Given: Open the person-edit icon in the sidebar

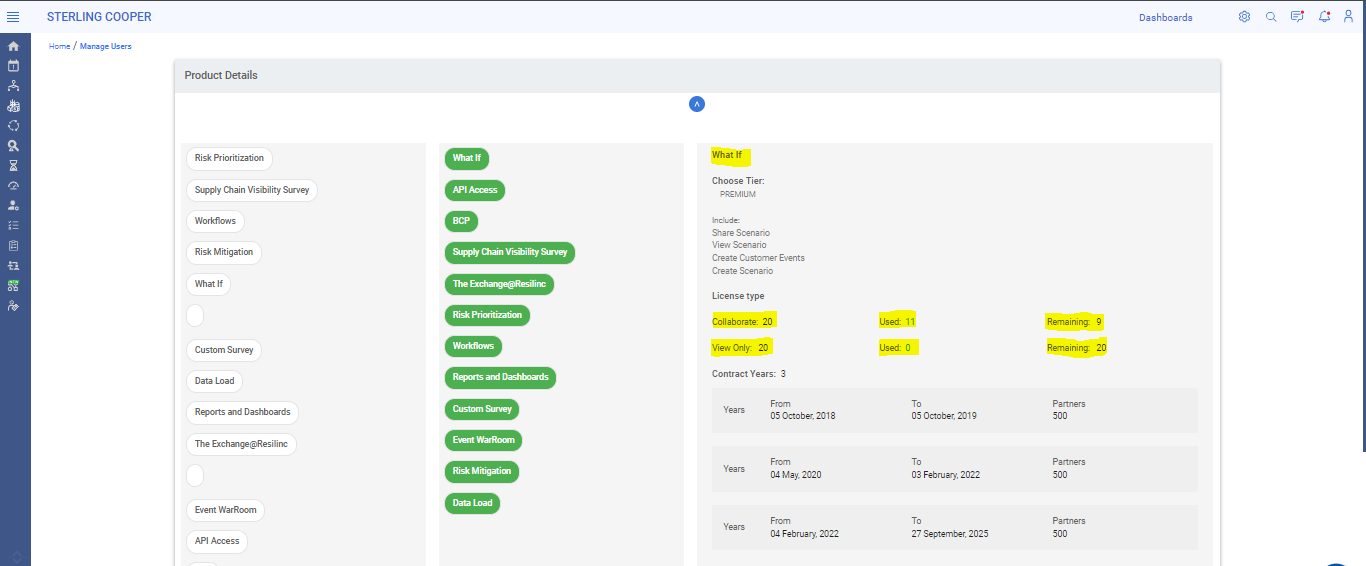Looking at the screenshot, I should click(13, 305).
